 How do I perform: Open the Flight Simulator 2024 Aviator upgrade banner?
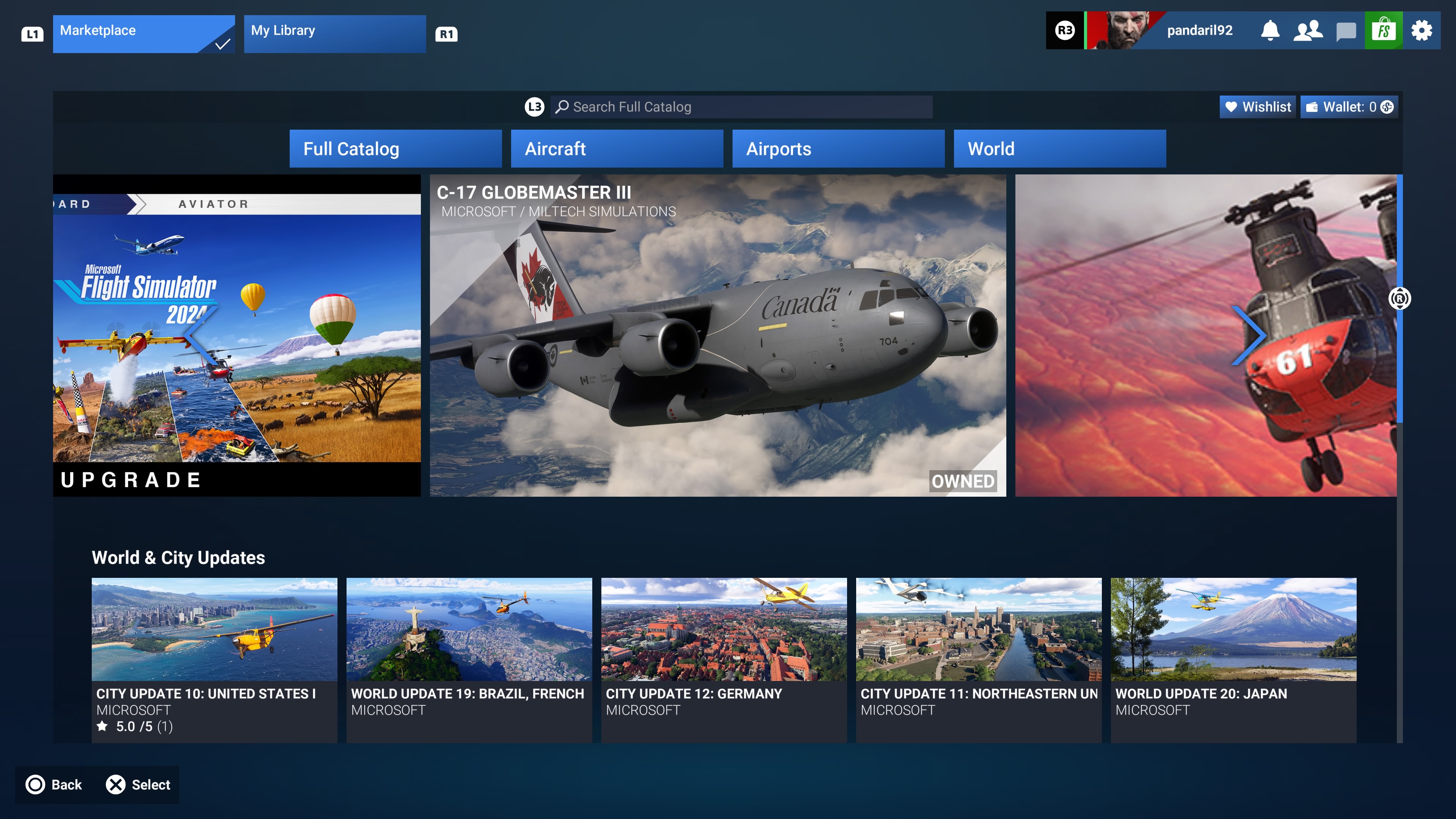237,336
